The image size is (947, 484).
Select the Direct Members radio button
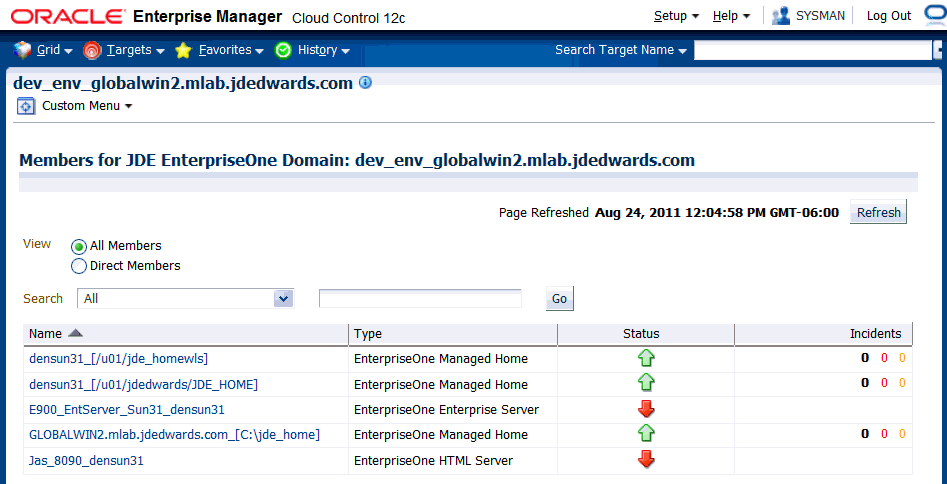click(x=79, y=266)
